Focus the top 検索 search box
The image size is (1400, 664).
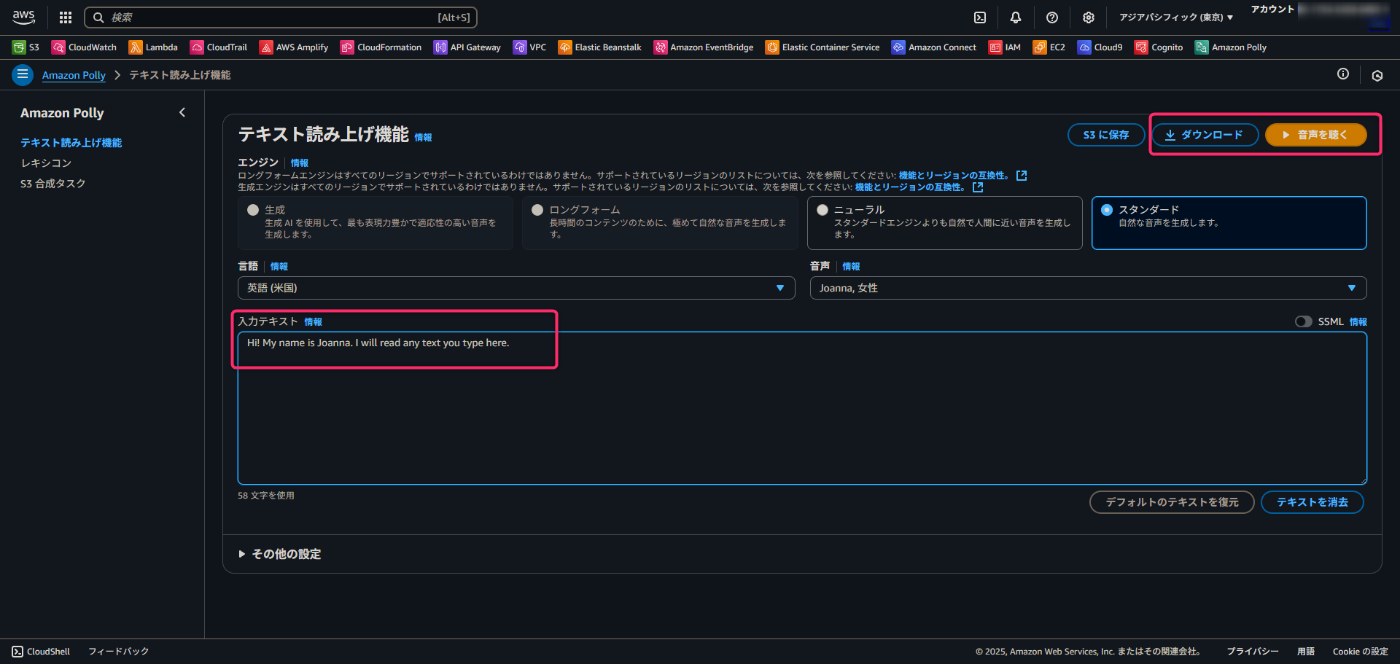pyautogui.click(x=280, y=17)
